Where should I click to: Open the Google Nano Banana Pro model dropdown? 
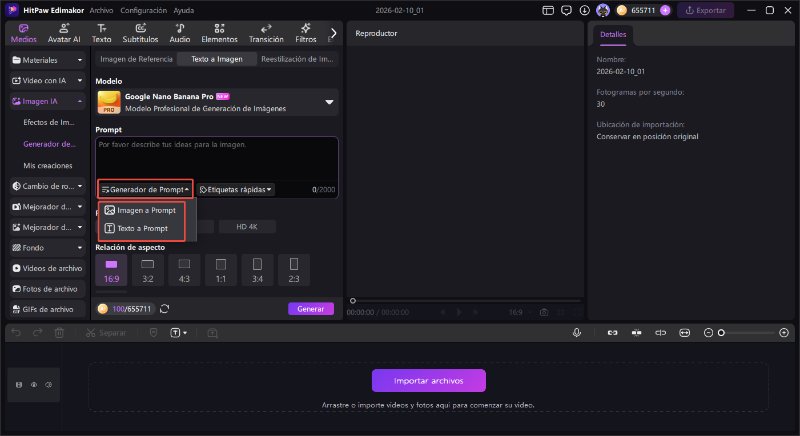[217, 102]
